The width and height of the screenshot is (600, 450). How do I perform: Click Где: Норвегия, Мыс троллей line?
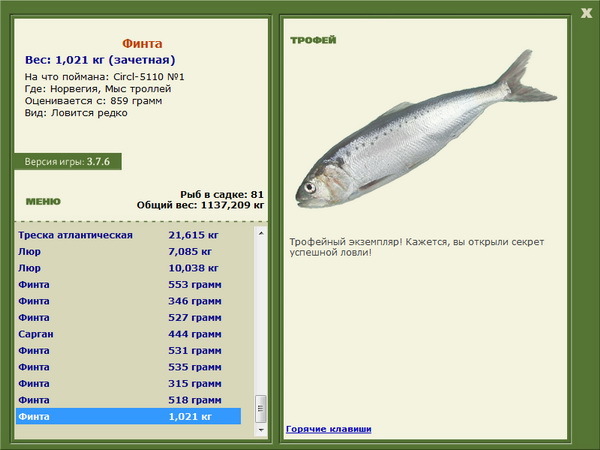click(98, 89)
